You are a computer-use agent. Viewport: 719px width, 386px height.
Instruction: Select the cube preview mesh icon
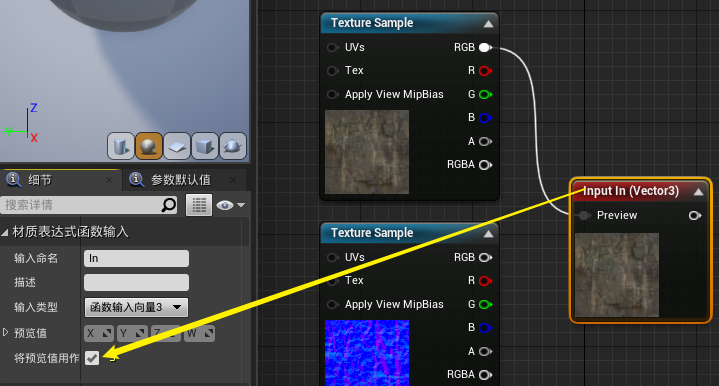coord(205,146)
